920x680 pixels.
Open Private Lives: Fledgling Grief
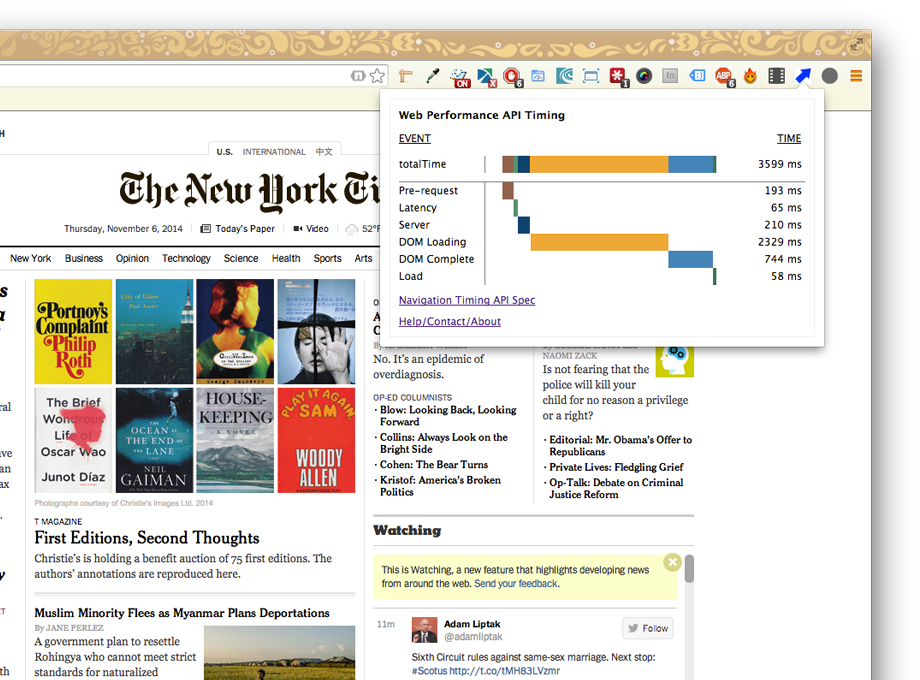[x=616, y=467]
